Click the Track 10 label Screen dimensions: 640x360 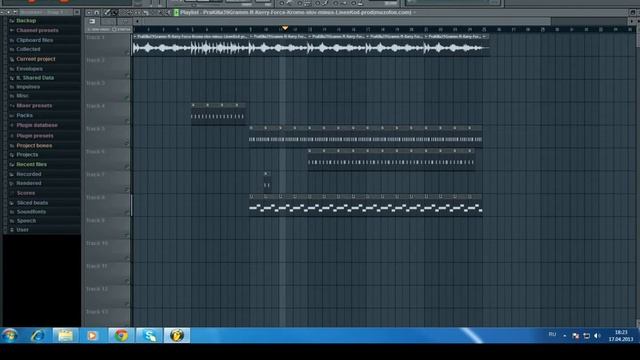click(x=97, y=243)
